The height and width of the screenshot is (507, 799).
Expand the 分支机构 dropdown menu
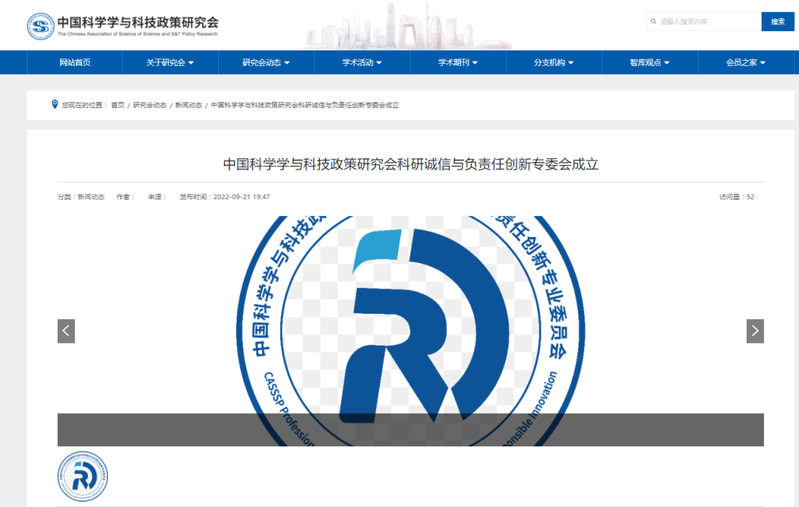[x=553, y=62]
